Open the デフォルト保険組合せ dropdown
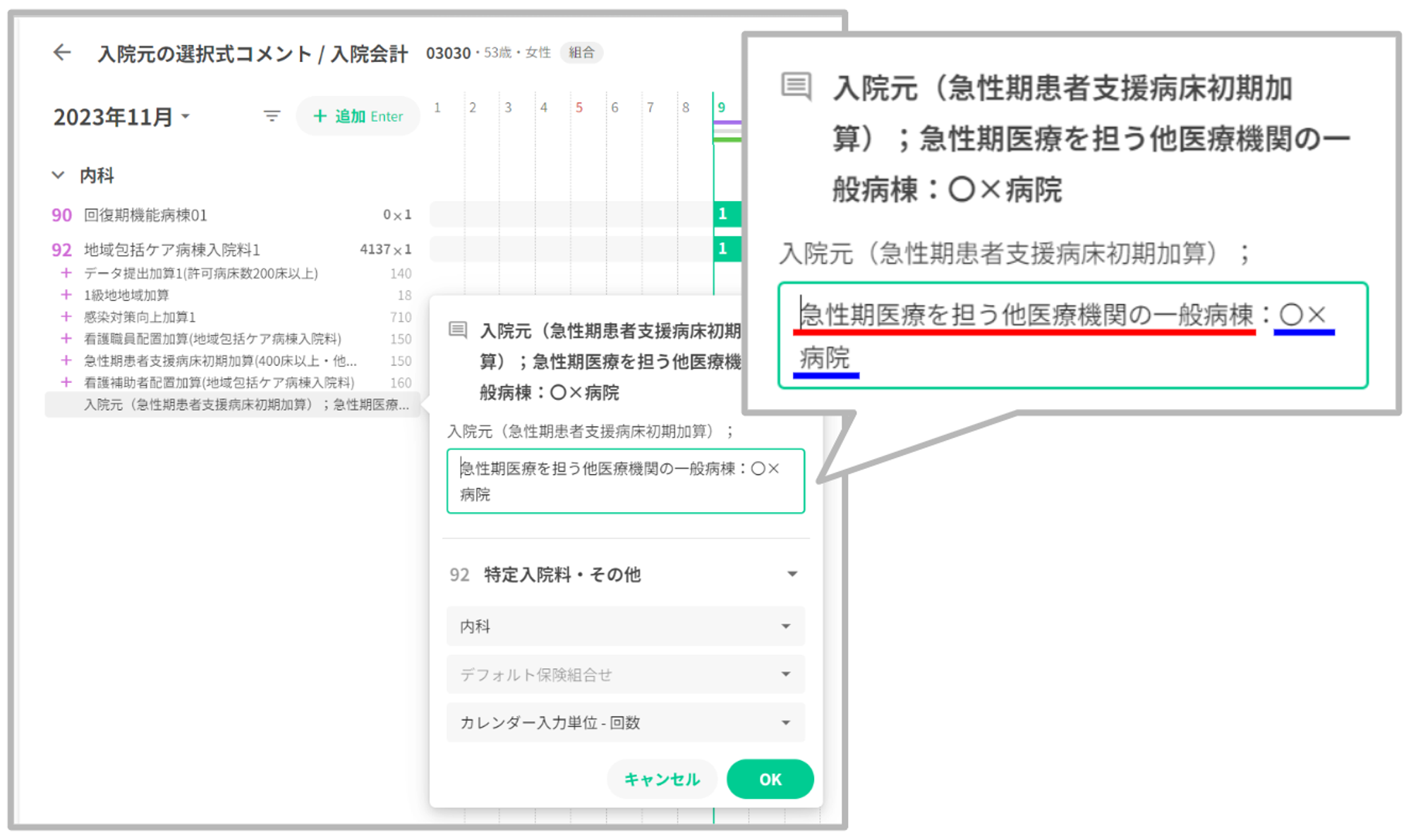This screenshot has height=840, width=1411. click(625, 674)
